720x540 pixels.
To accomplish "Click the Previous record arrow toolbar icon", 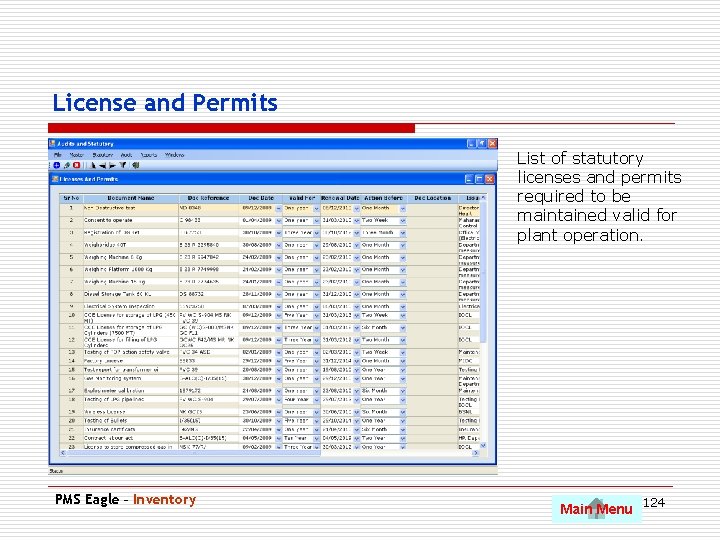I will [103, 165].
